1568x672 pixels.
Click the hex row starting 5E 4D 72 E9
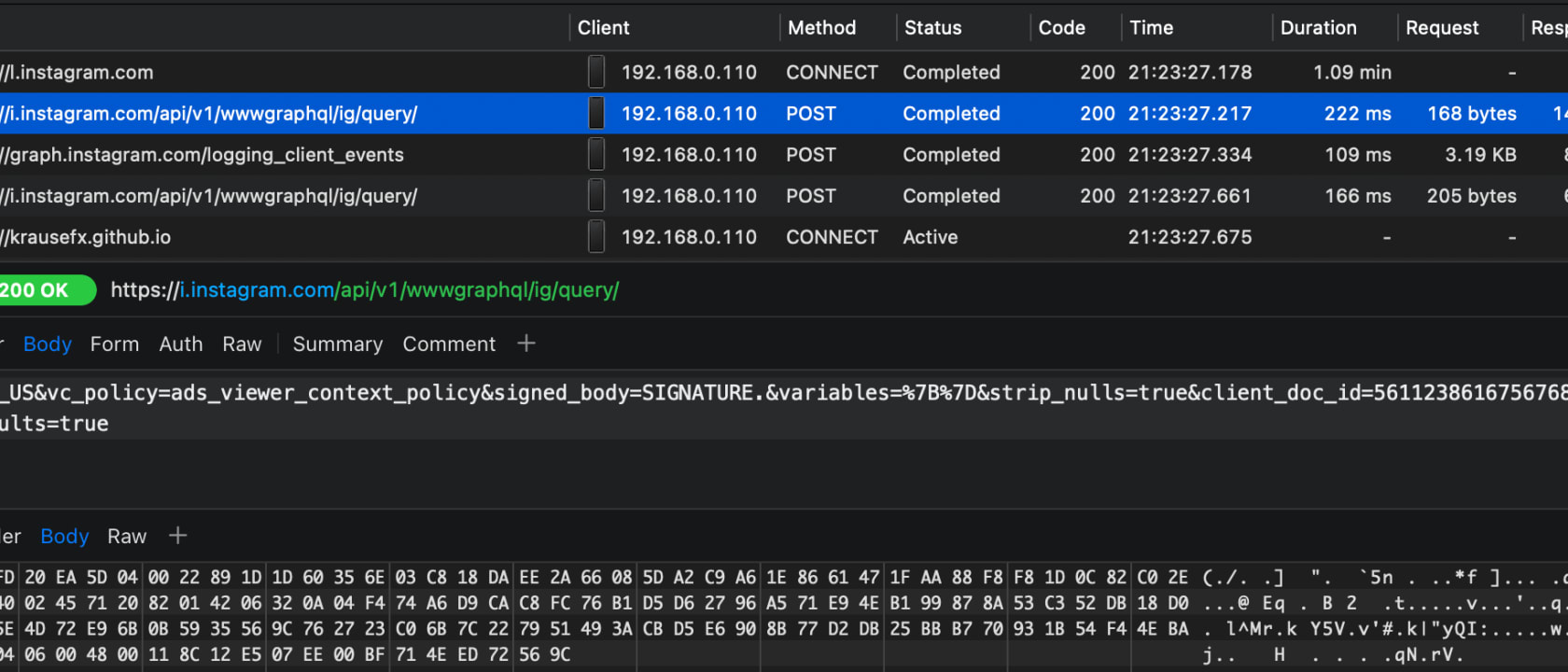[x=595, y=629]
